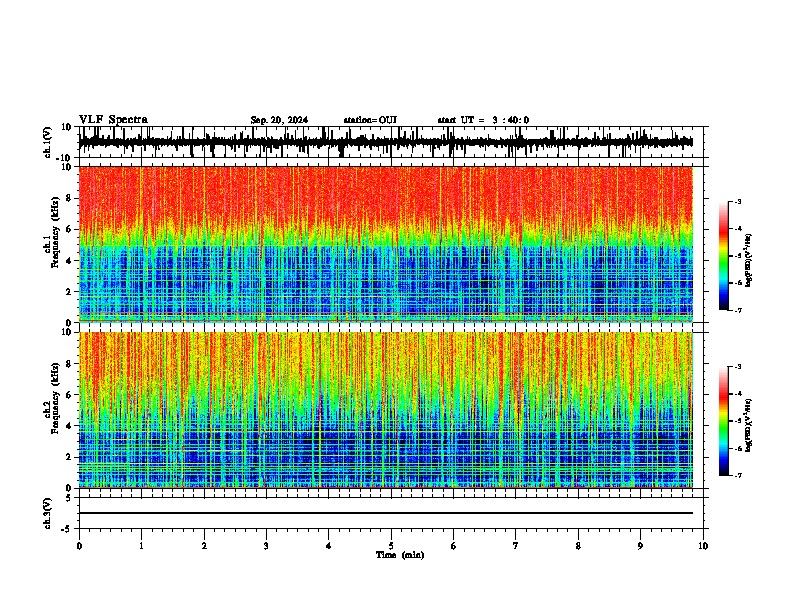792x612 pixels.
Task: Click the "4" minute tick on the time axis
Action: (329, 546)
